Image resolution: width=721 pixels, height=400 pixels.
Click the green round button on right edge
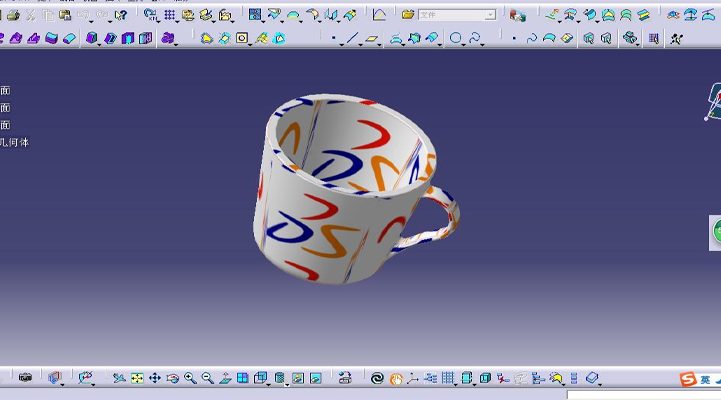click(716, 232)
